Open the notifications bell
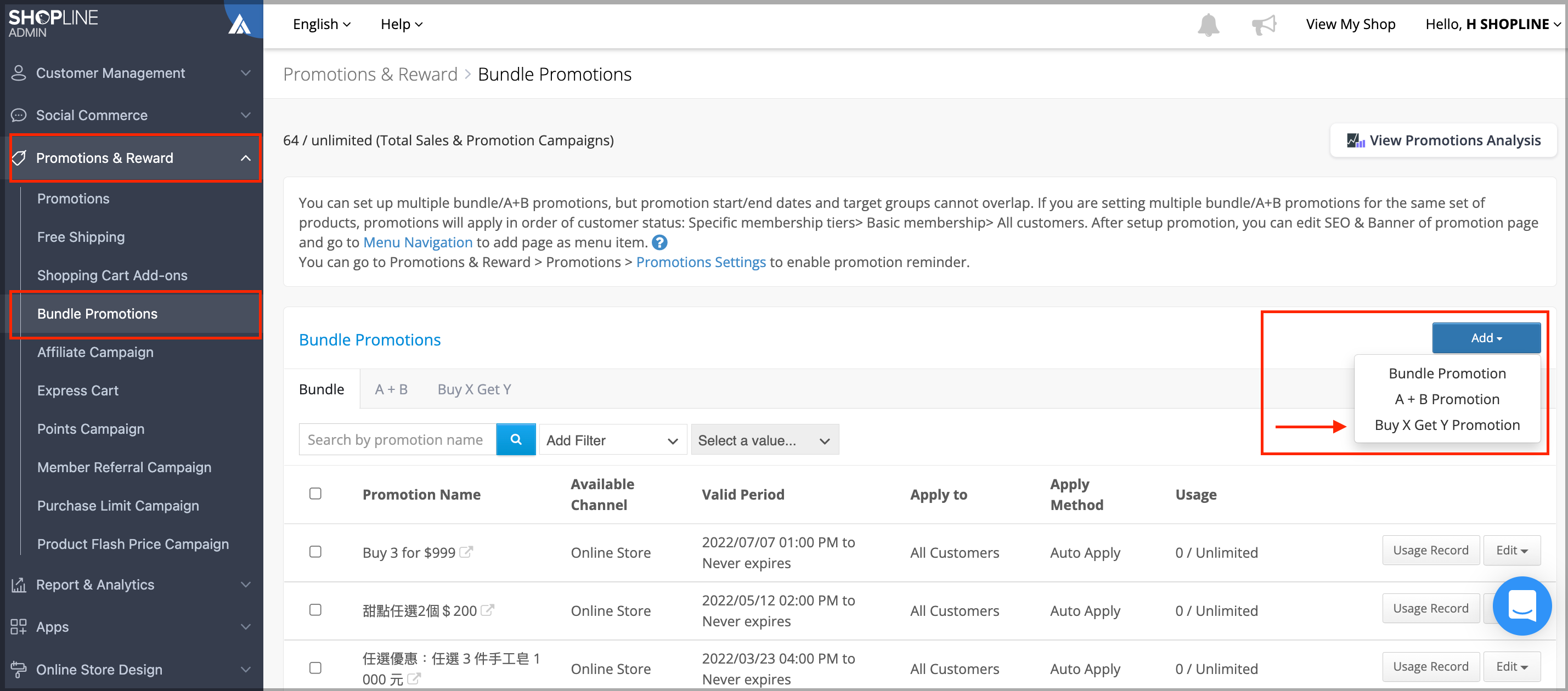Viewport: 1568px width, 691px height. 1208,25
